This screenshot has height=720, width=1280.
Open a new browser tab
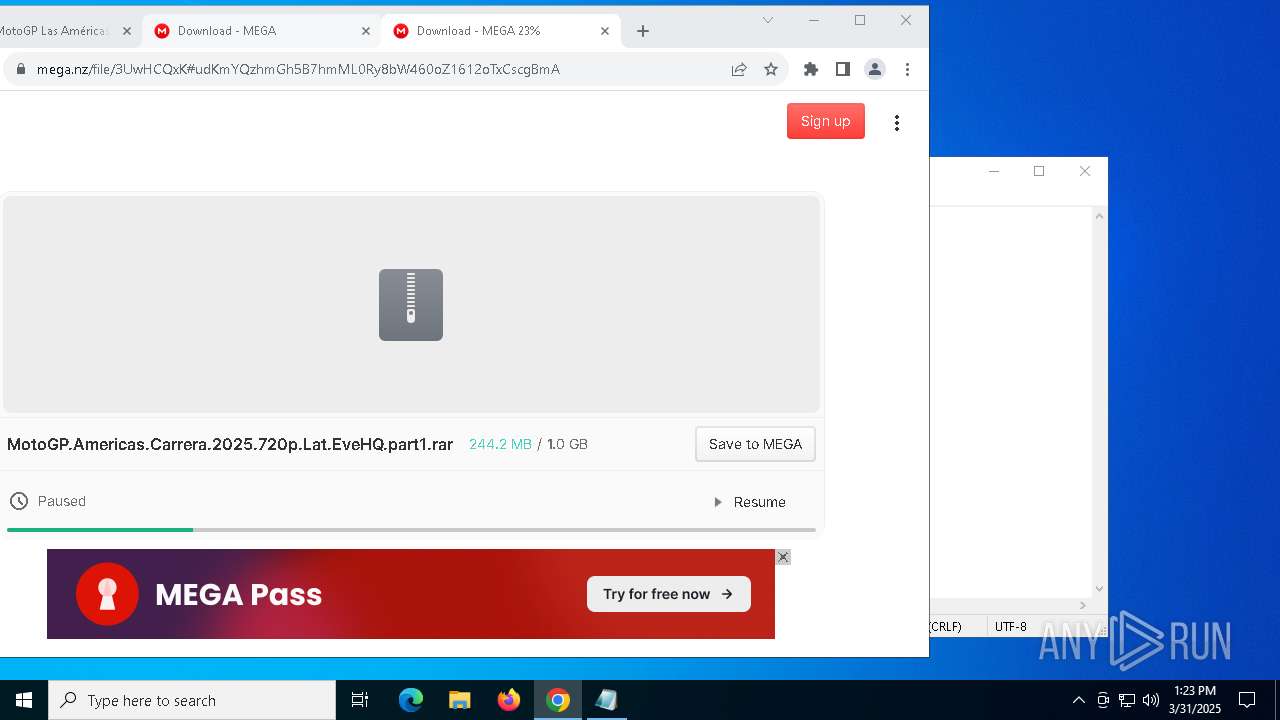[643, 31]
